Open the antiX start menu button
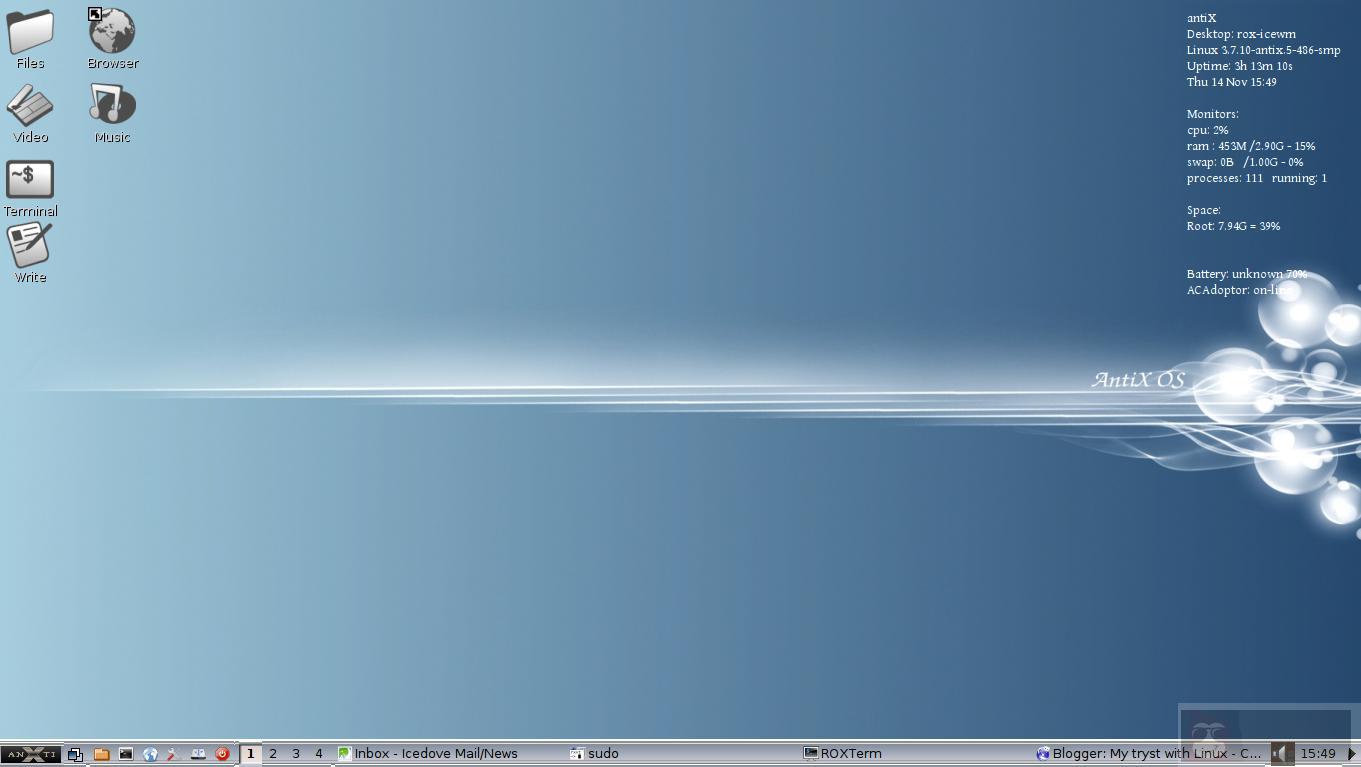 point(30,754)
